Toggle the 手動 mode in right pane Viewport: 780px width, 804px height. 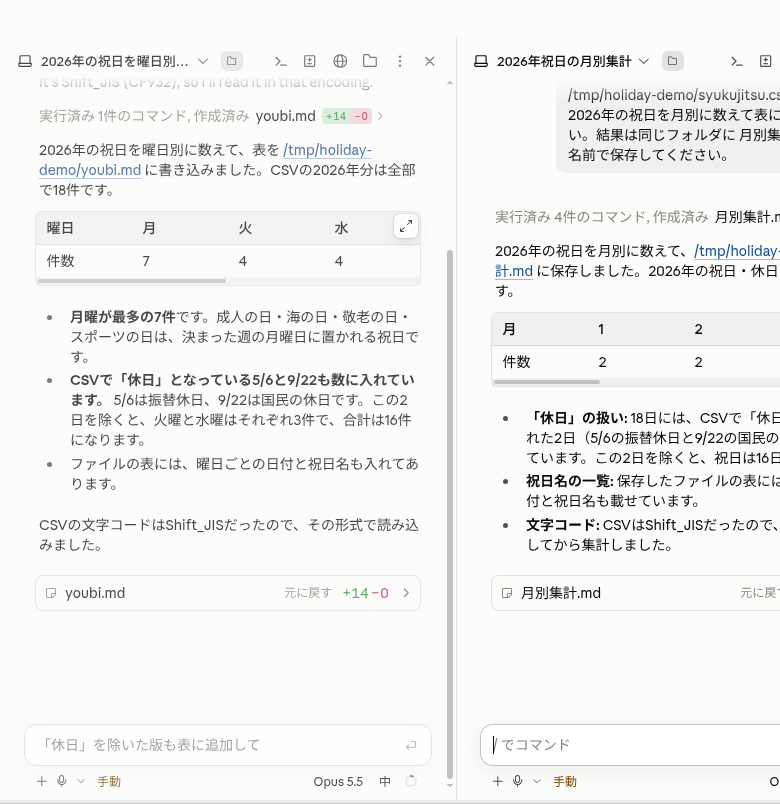click(565, 781)
